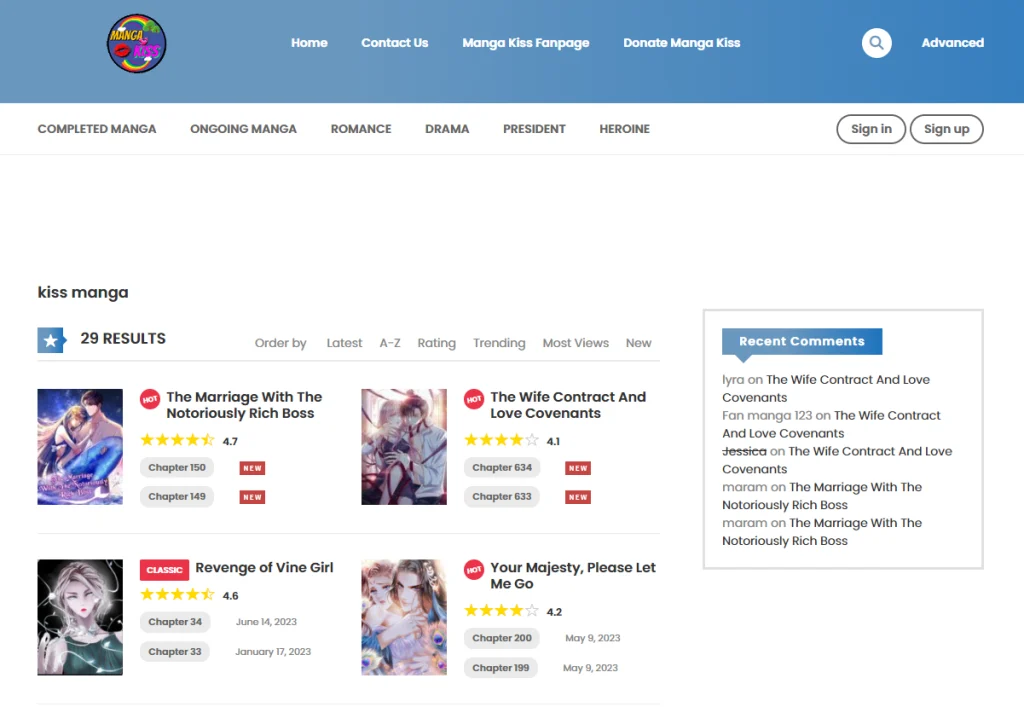Open Advanced search
The height and width of the screenshot is (707, 1024).
953,43
